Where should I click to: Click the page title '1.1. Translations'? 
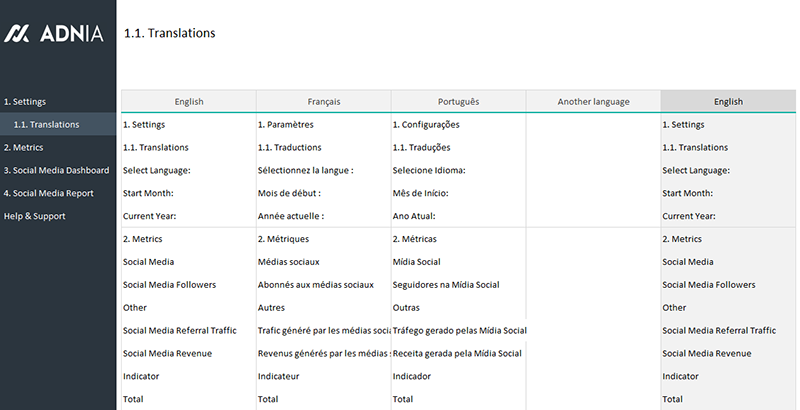pos(170,34)
